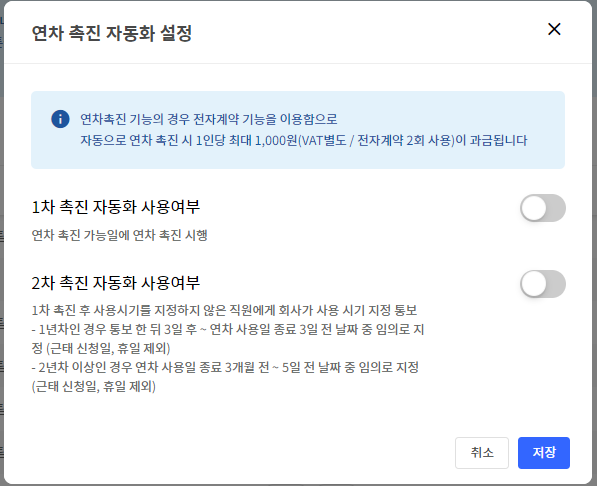Click notice line mentioning 1,000원 과금
This screenshot has height=486, width=597.
click(303, 141)
